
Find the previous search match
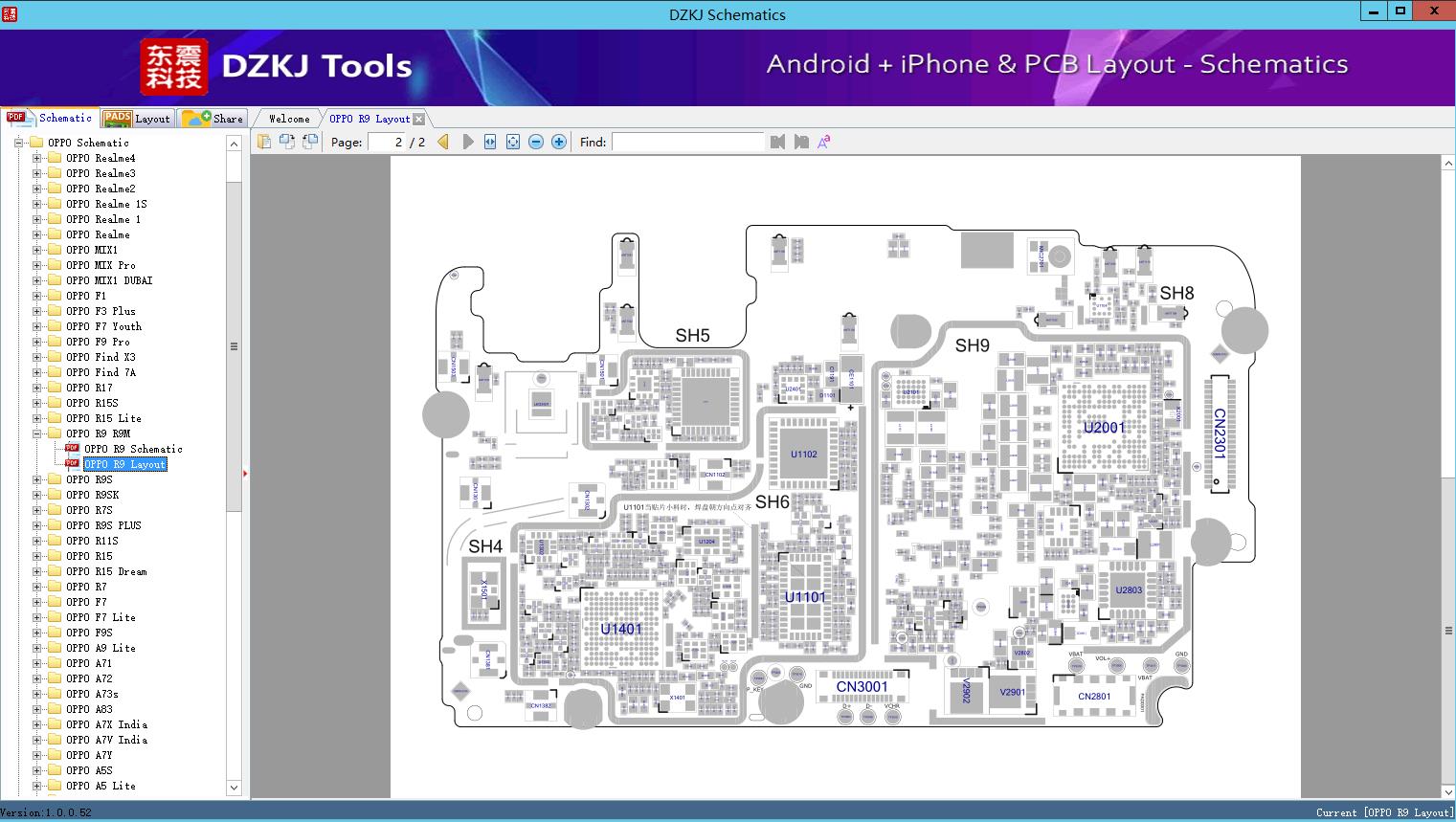(x=777, y=142)
